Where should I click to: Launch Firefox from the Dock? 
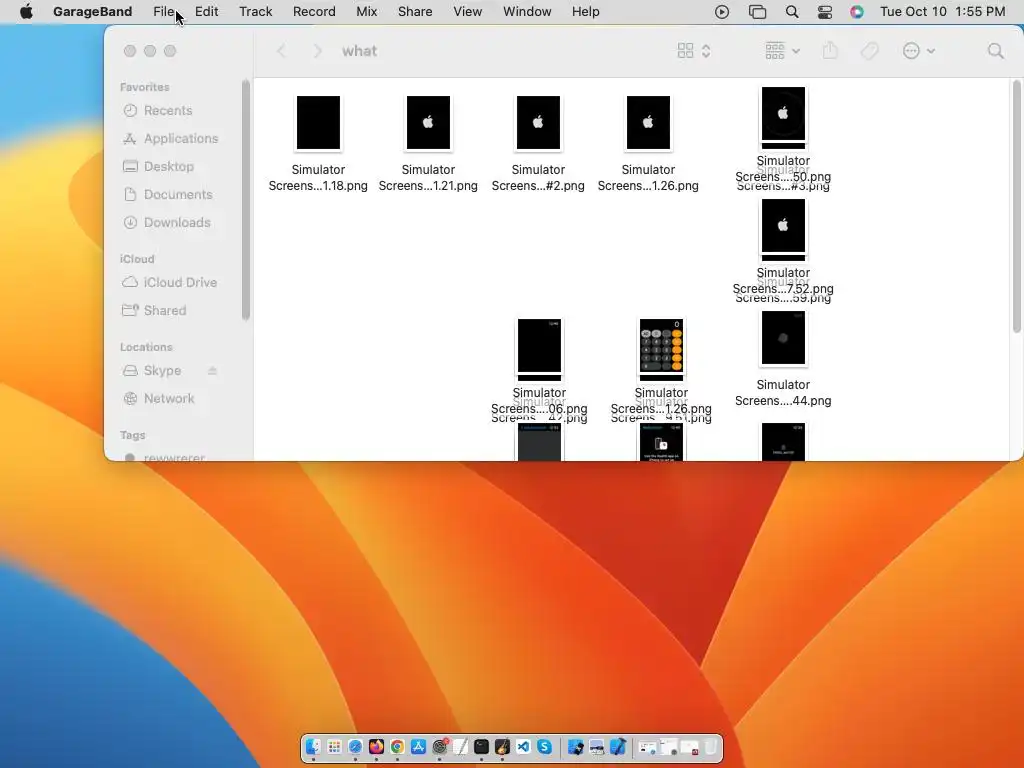376,746
